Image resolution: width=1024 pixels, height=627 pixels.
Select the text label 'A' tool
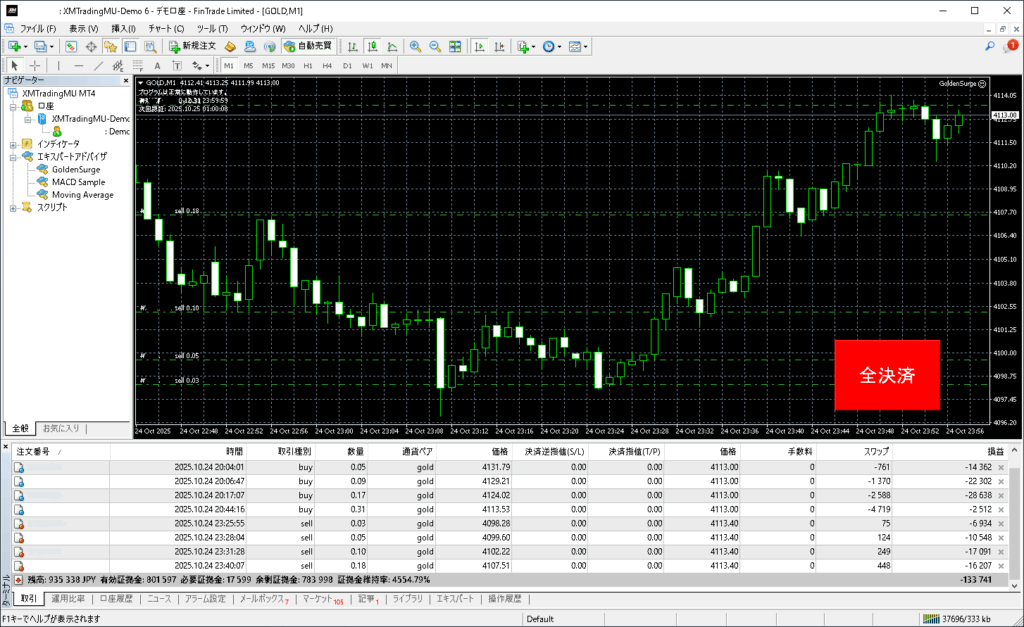[x=159, y=66]
